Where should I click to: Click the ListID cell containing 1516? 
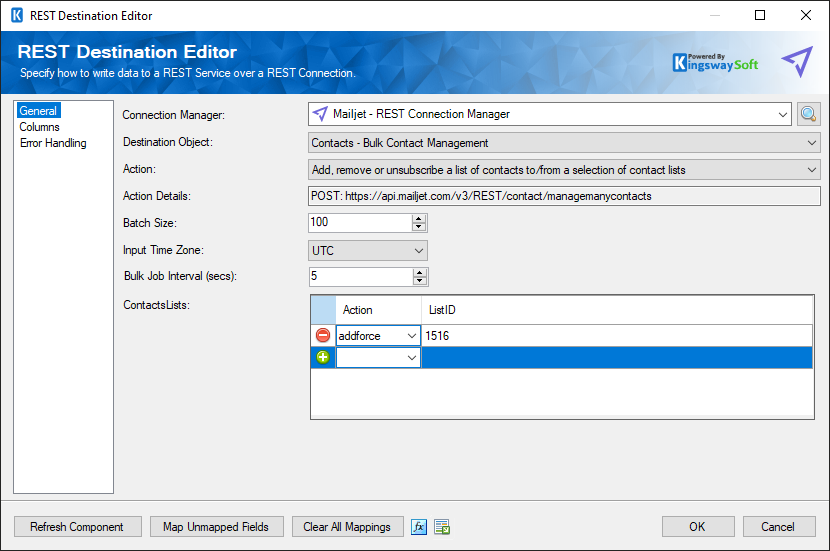[x=617, y=336]
